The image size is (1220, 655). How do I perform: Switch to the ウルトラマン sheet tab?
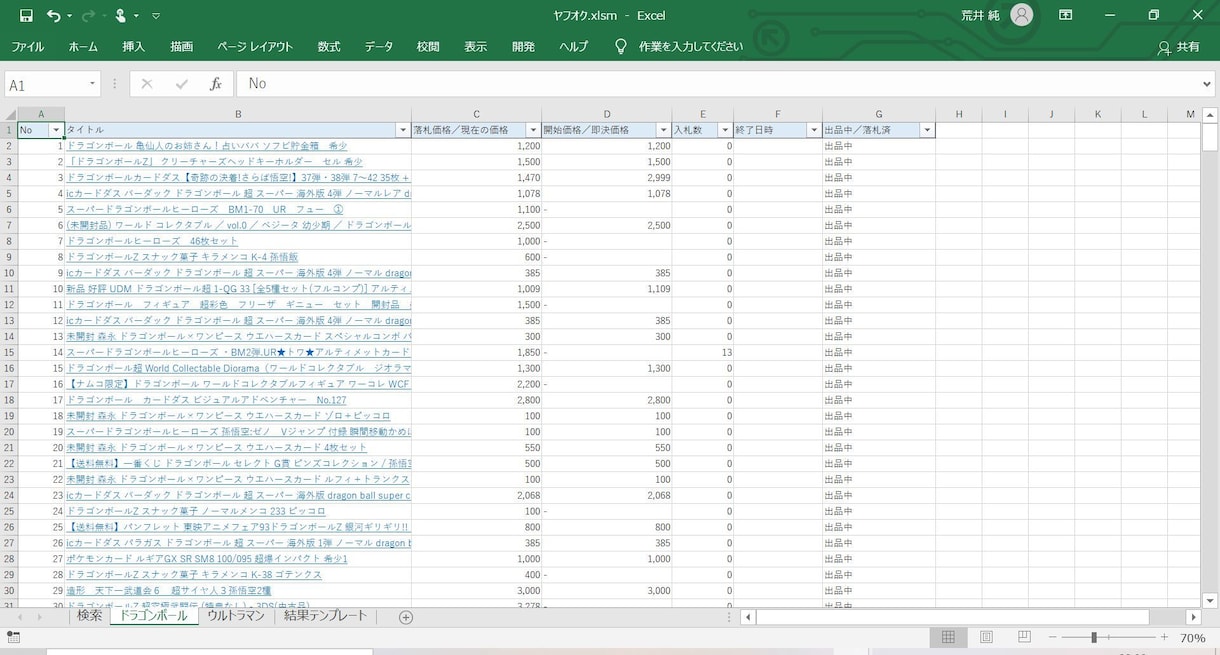236,616
